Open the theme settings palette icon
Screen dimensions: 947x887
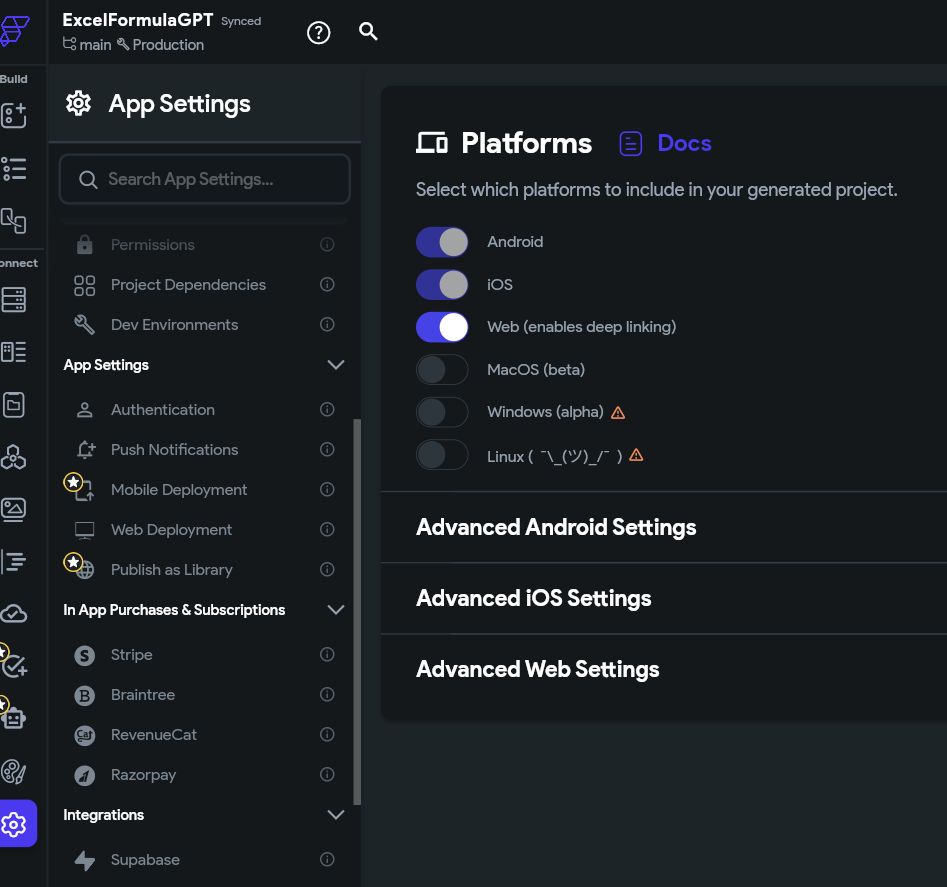tap(14, 771)
